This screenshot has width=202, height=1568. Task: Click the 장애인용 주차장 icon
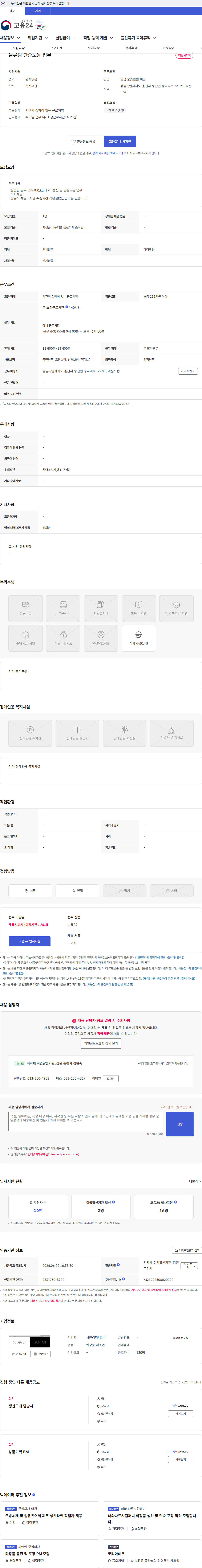point(31,733)
